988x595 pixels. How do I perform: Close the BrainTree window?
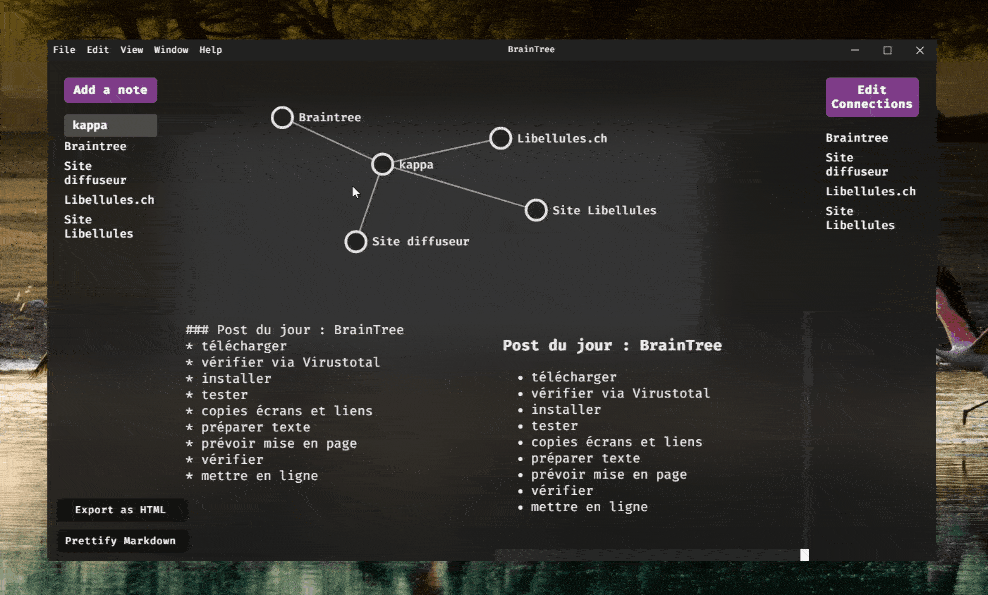coord(920,50)
